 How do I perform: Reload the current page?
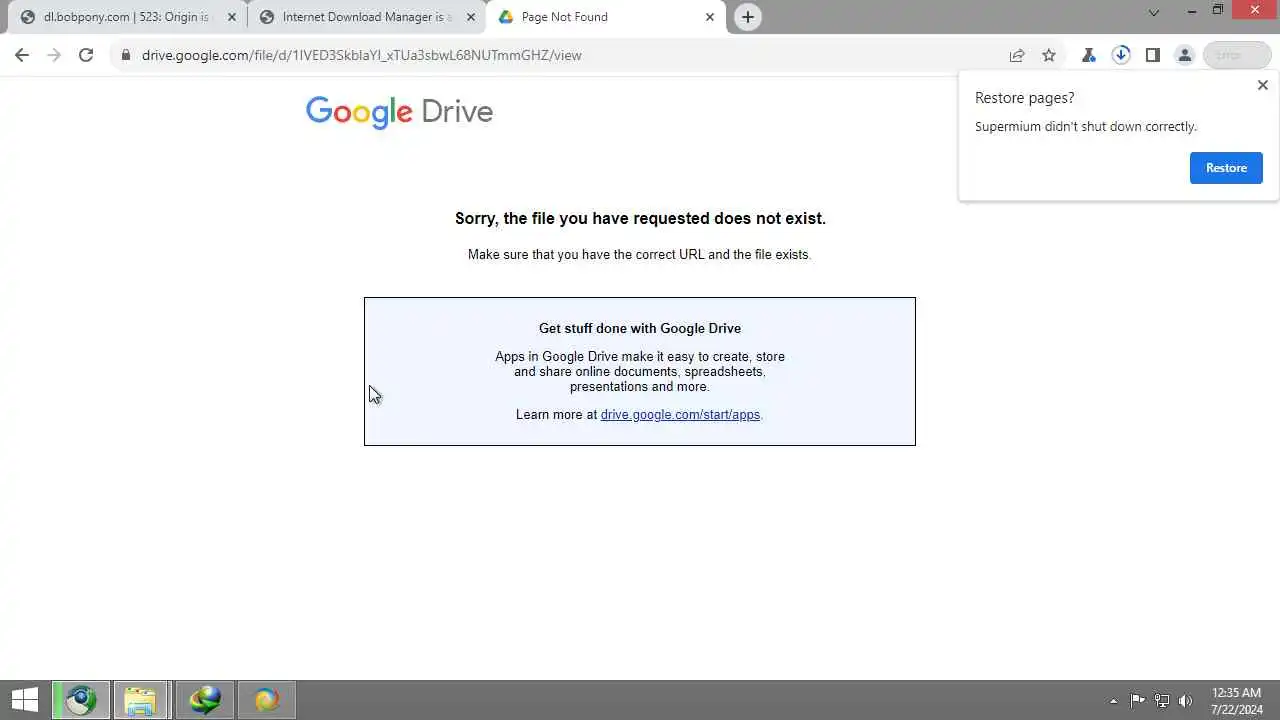(x=86, y=55)
